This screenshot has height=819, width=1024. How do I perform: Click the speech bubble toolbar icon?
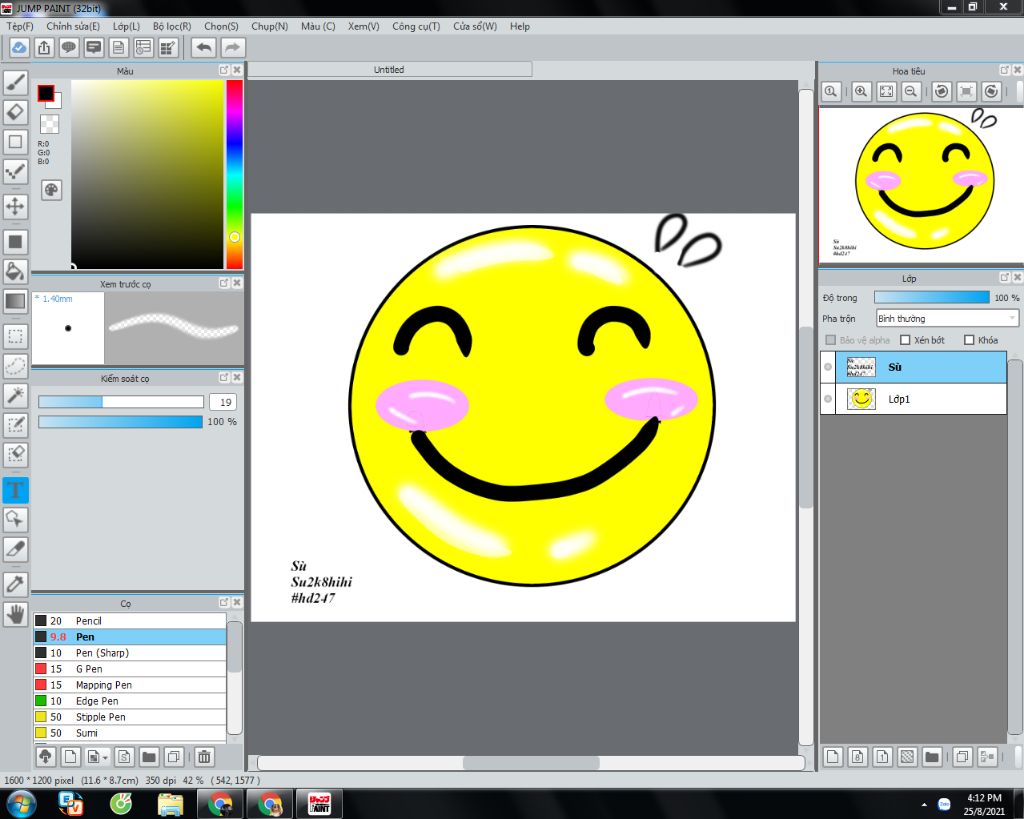(x=69, y=48)
